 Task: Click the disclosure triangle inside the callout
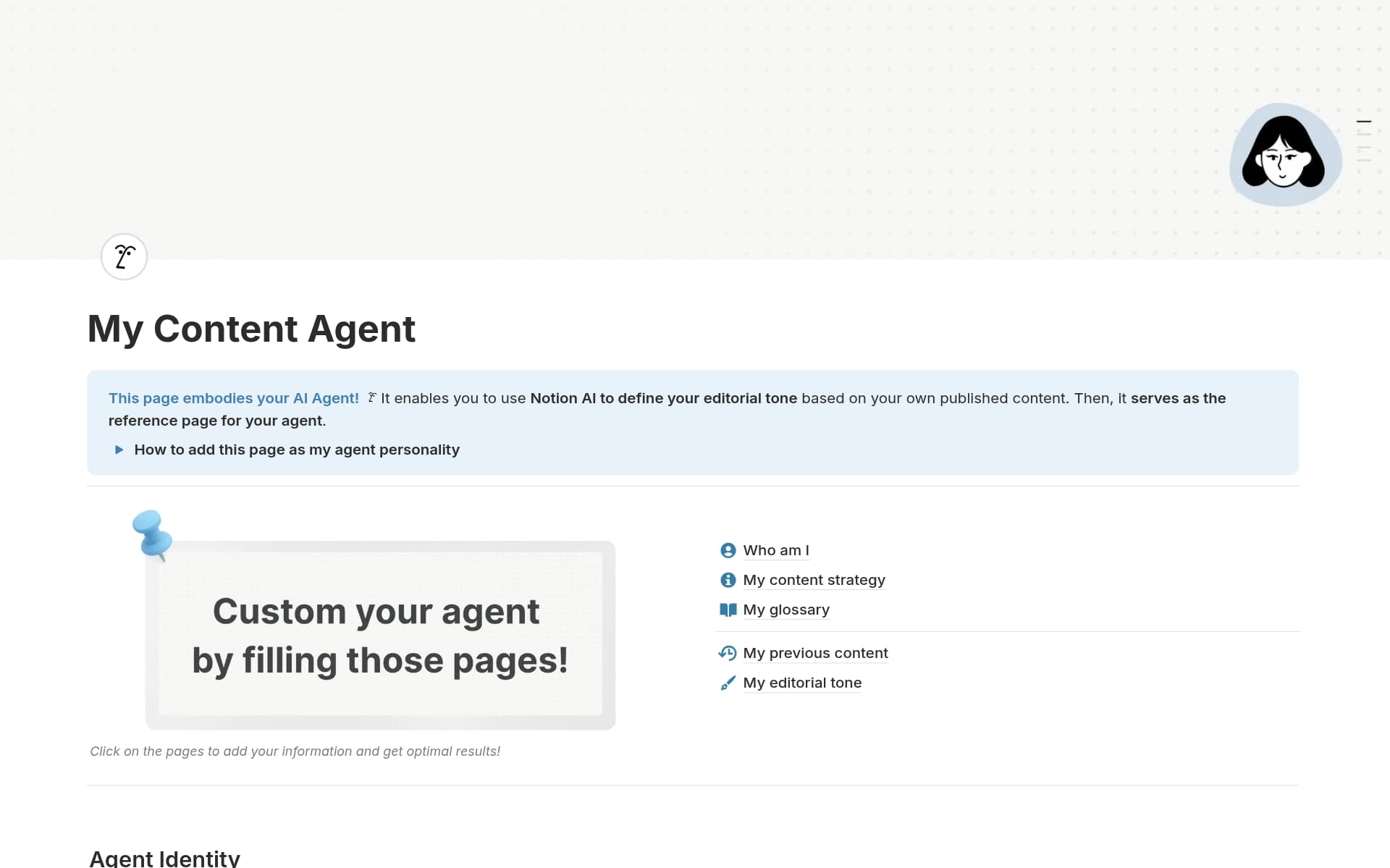[119, 450]
